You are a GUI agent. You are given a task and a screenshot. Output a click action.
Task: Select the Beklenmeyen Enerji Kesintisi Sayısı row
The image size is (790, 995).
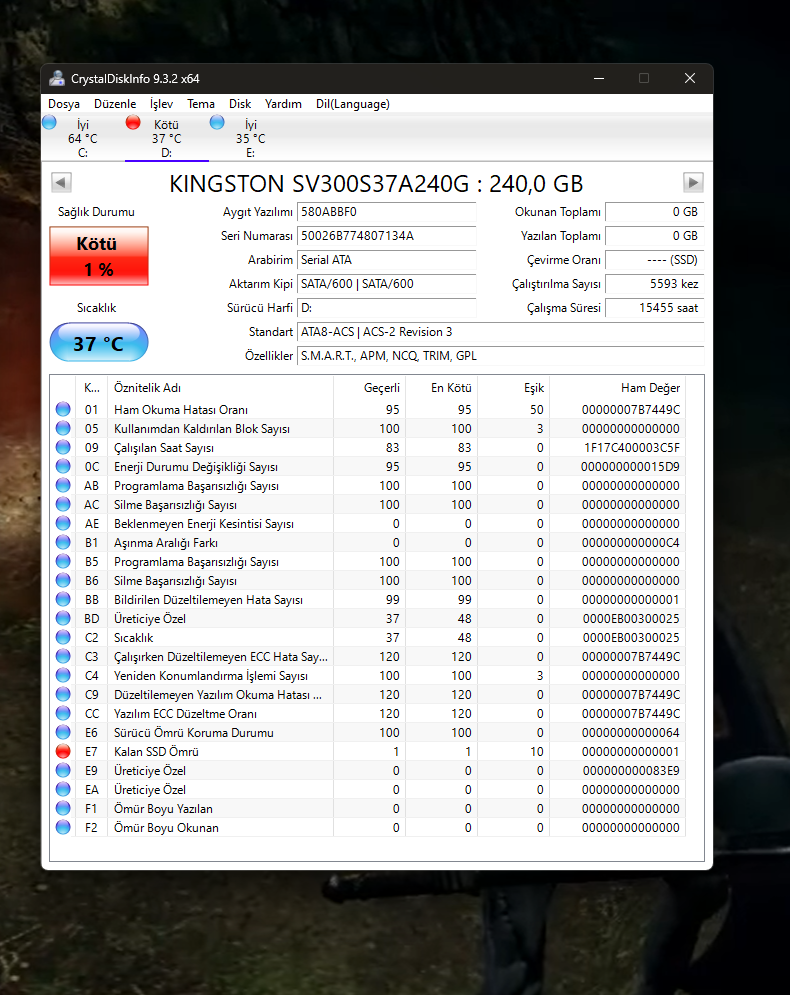pyautogui.click(x=368, y=524)
